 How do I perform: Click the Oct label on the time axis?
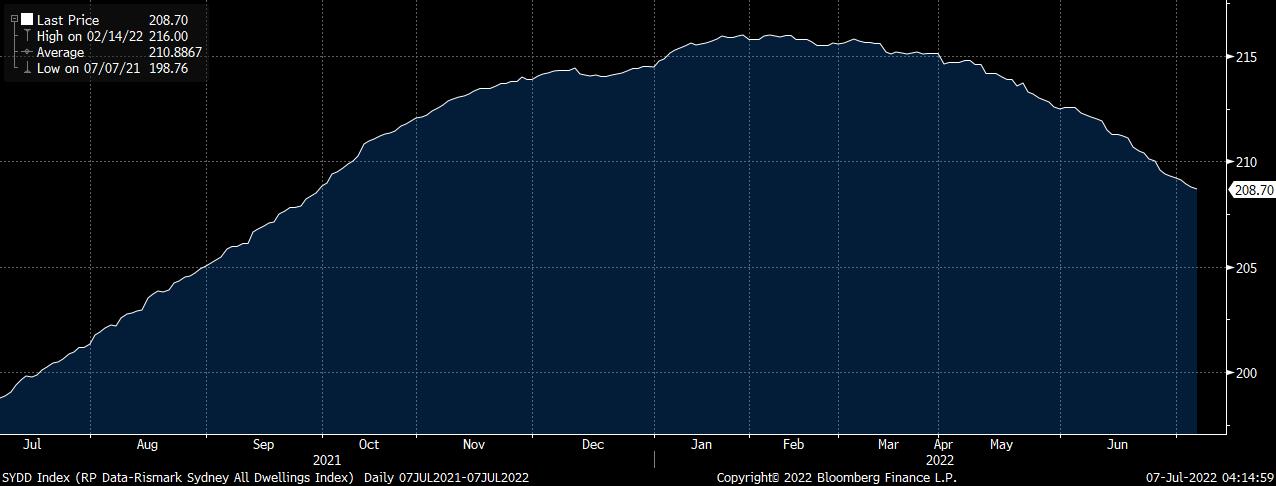[x=368, y=444]
